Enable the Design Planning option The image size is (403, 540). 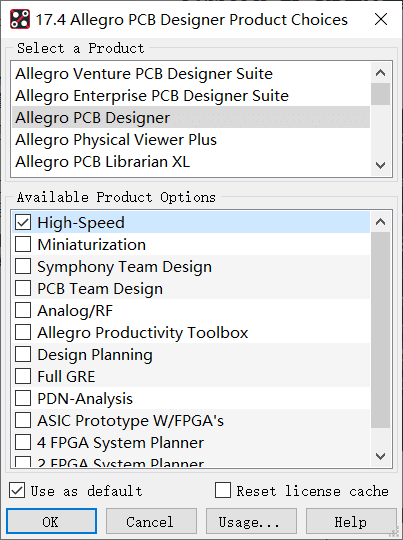(23, 355)
